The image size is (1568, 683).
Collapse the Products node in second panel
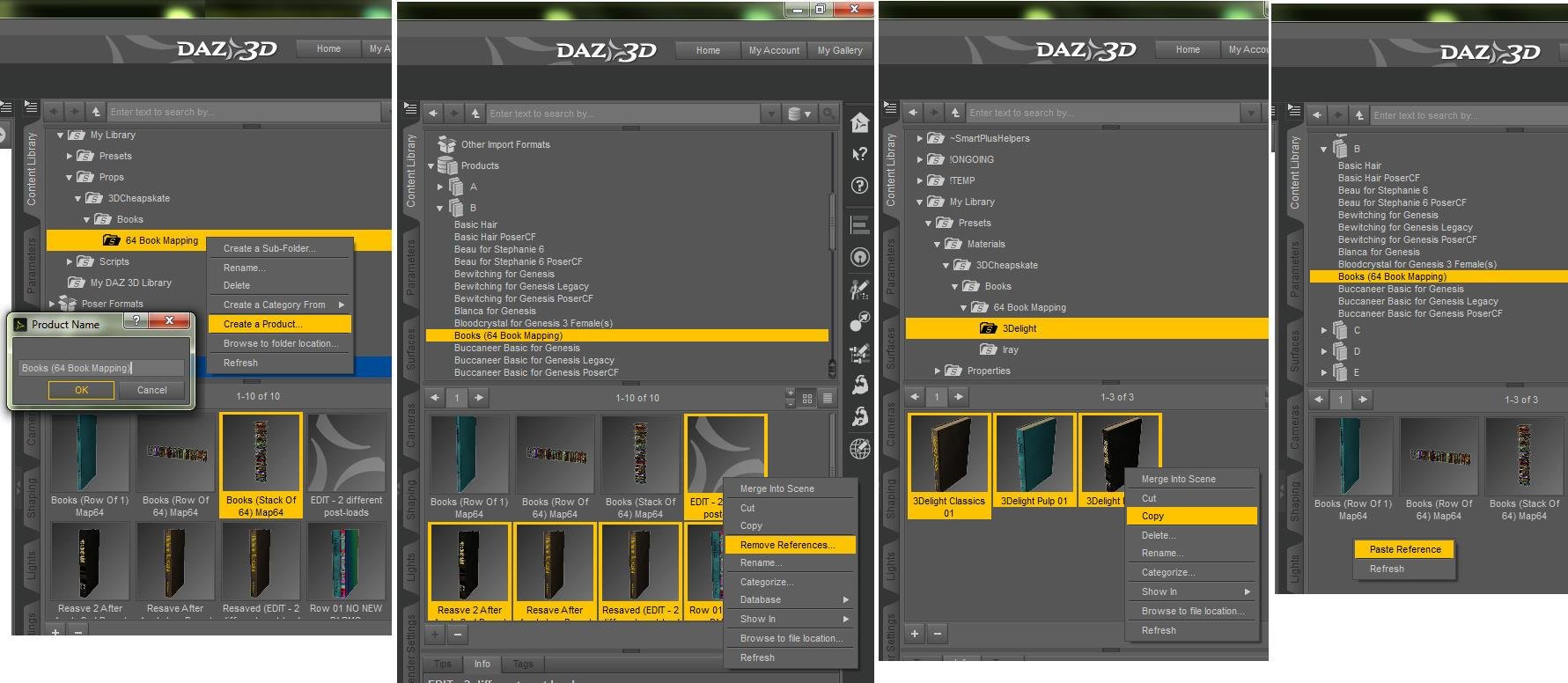point(431,165)
